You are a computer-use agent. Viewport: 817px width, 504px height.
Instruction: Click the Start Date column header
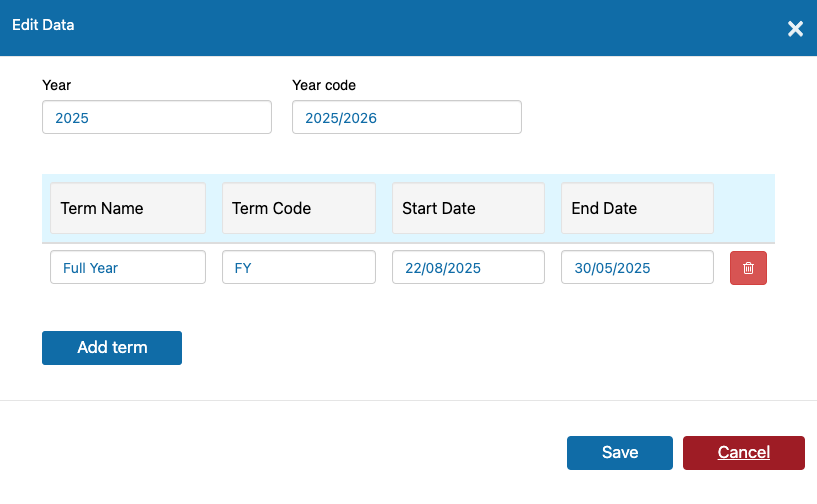468,208
